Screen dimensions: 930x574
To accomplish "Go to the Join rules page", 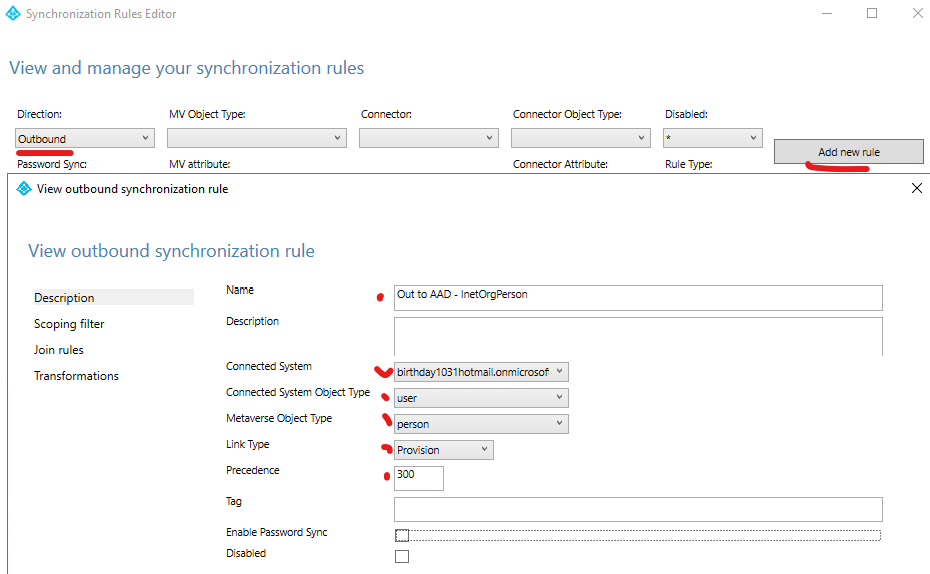I will click(59, 350).
